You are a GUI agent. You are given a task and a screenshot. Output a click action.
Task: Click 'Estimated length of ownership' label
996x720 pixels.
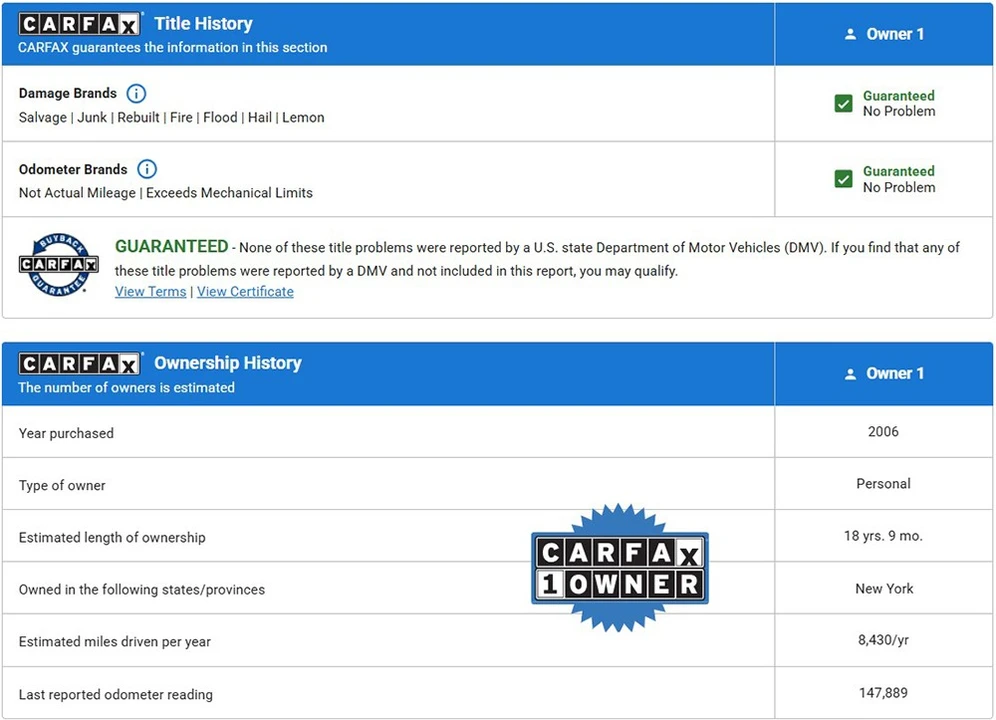click(112, 538)
